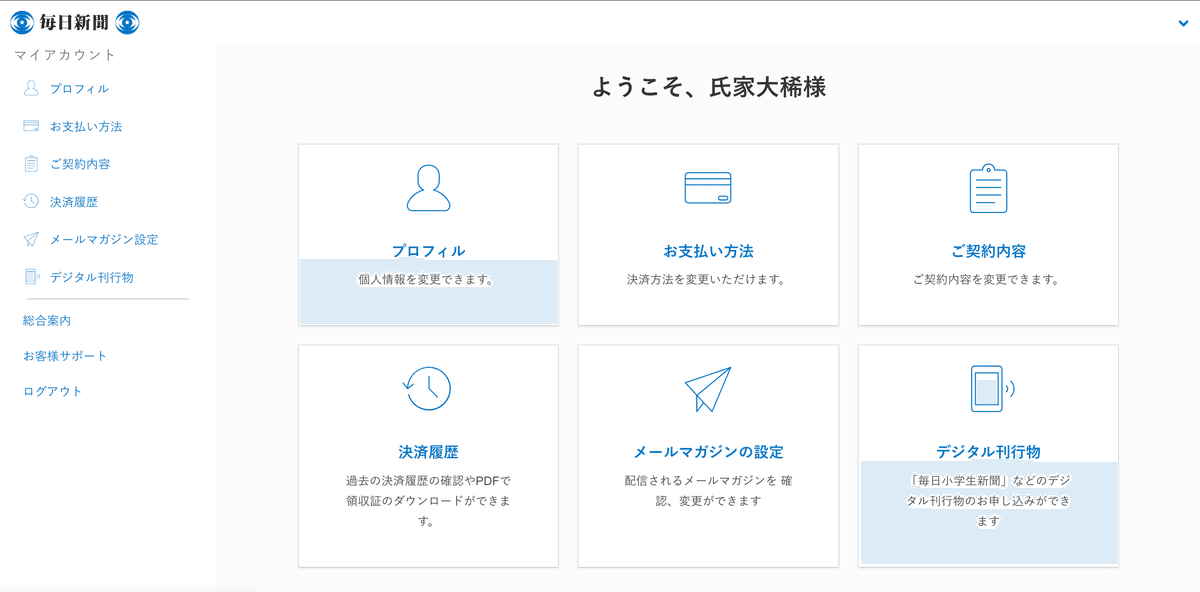Viewport: 1200px width, 592px height.
Task: Click text 個人情報を変更できます。
Action: coord(428,280)
